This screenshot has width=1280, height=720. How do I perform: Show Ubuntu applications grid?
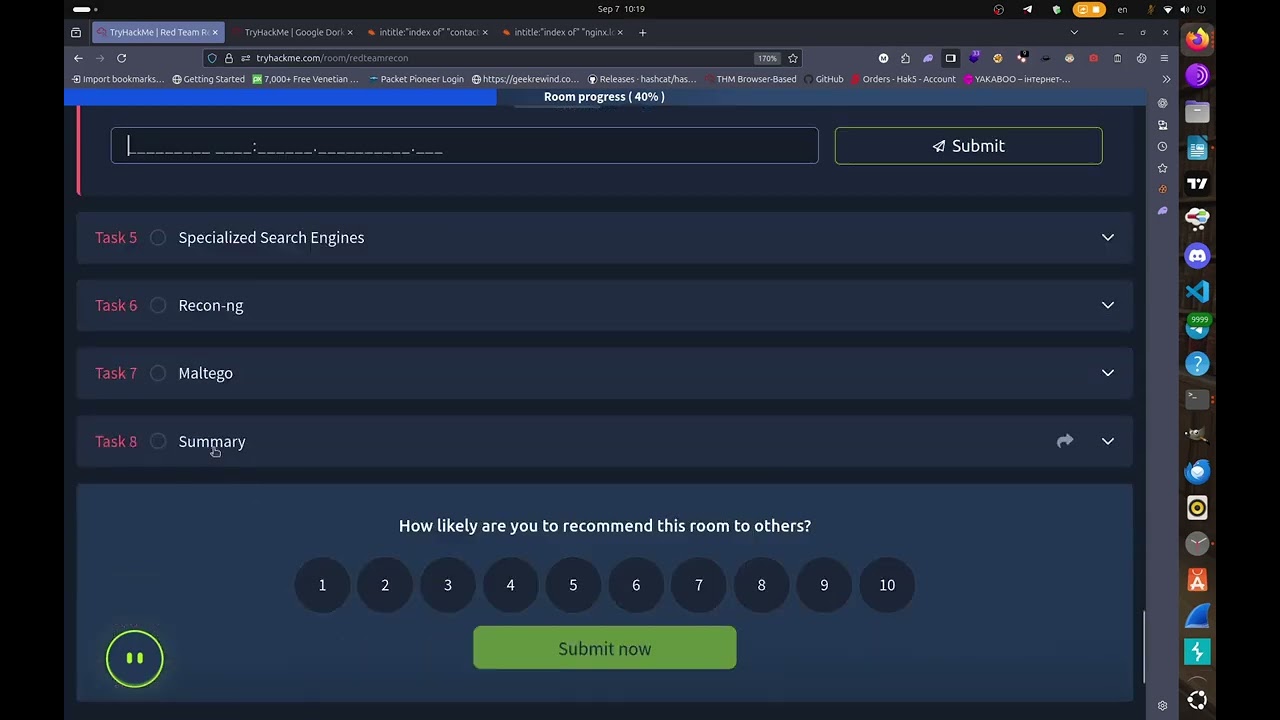[1197, 700]
